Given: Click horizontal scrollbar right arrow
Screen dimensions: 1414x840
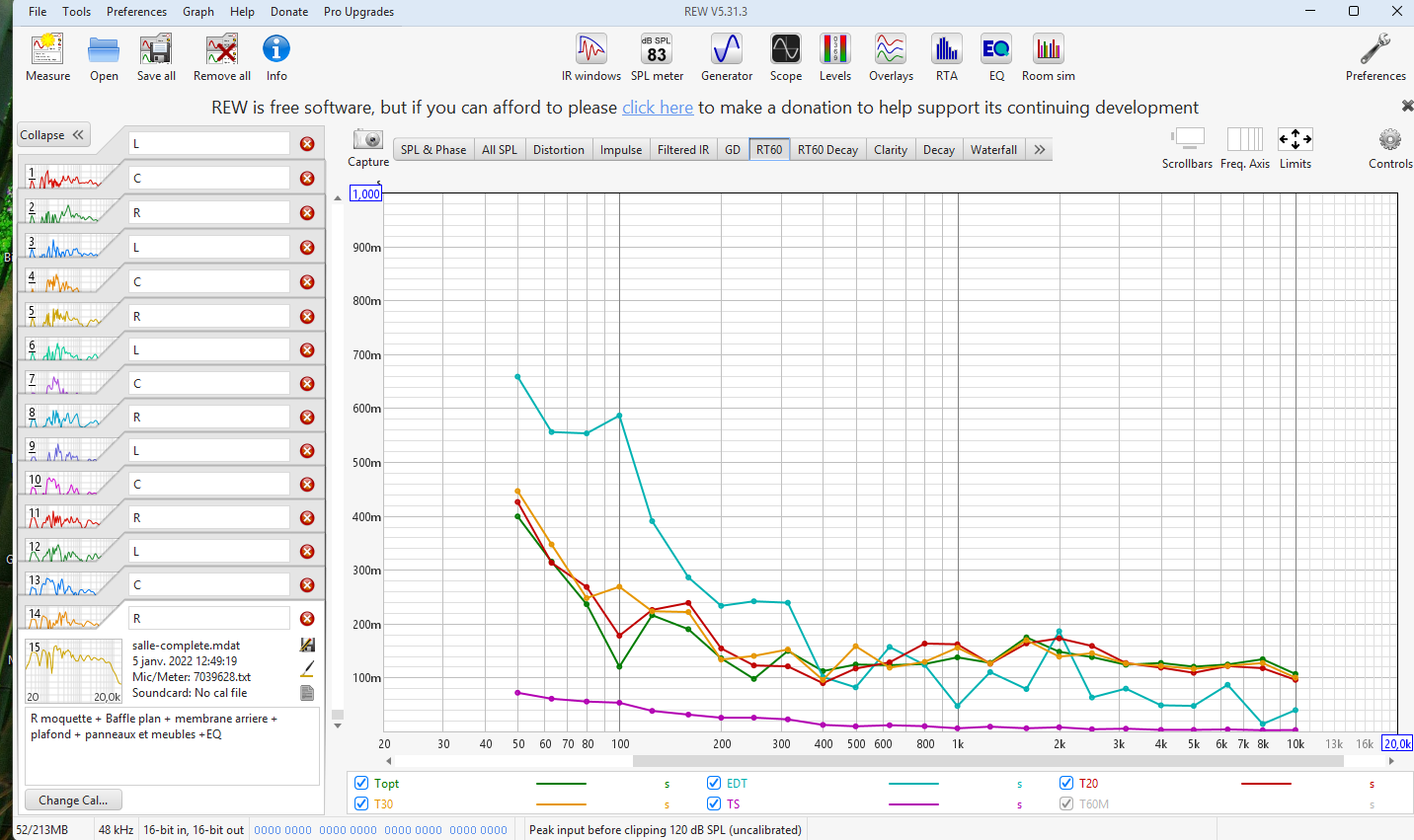Looking at the screenshot, I should 1391,761.
